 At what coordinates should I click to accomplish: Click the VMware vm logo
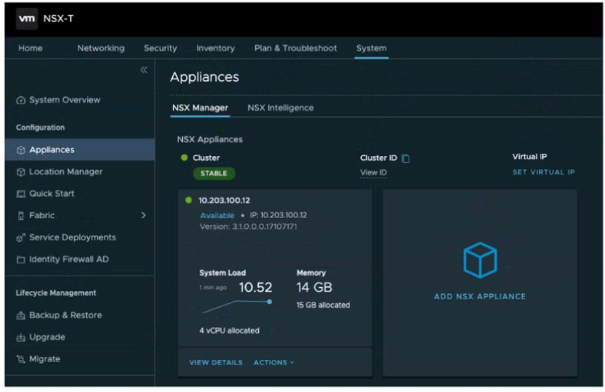click(27, 19)
